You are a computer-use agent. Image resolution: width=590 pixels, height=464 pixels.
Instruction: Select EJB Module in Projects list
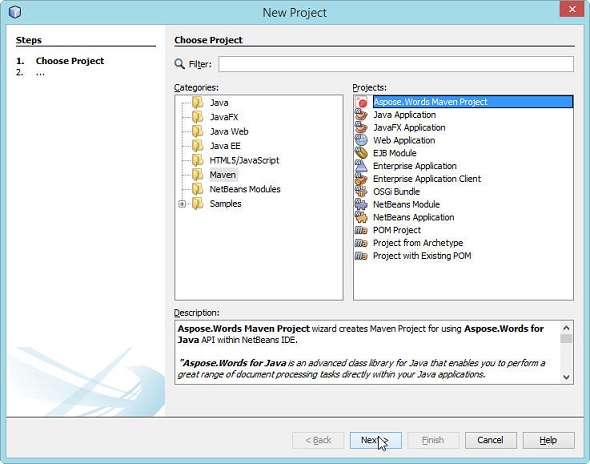[395, 153]
